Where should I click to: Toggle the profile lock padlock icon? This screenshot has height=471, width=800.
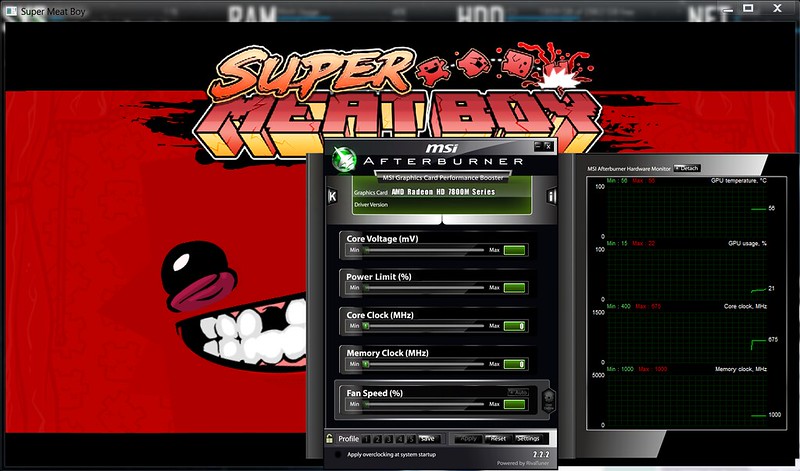(329, 438)
